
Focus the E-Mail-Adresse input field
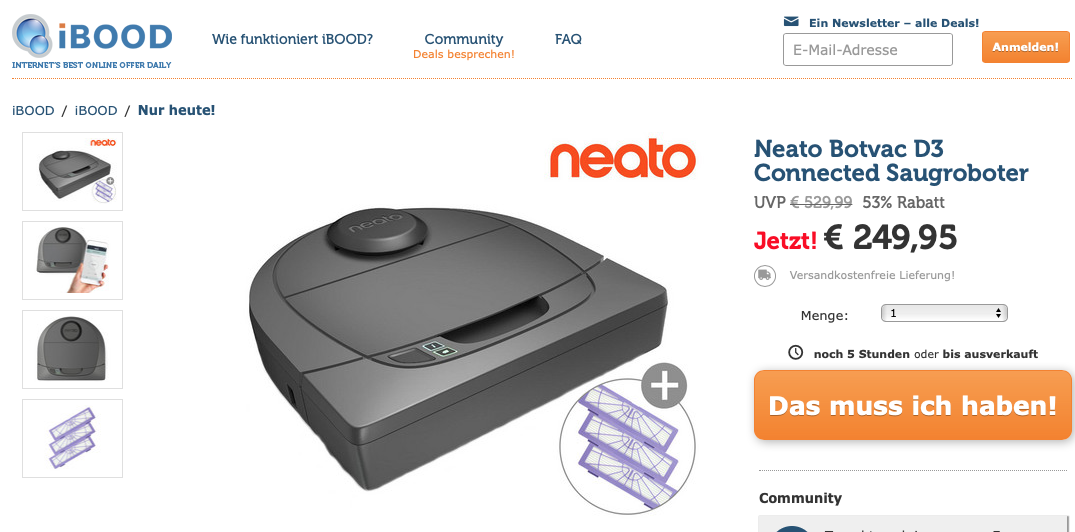pyautogui.click(x=868, y=49)
